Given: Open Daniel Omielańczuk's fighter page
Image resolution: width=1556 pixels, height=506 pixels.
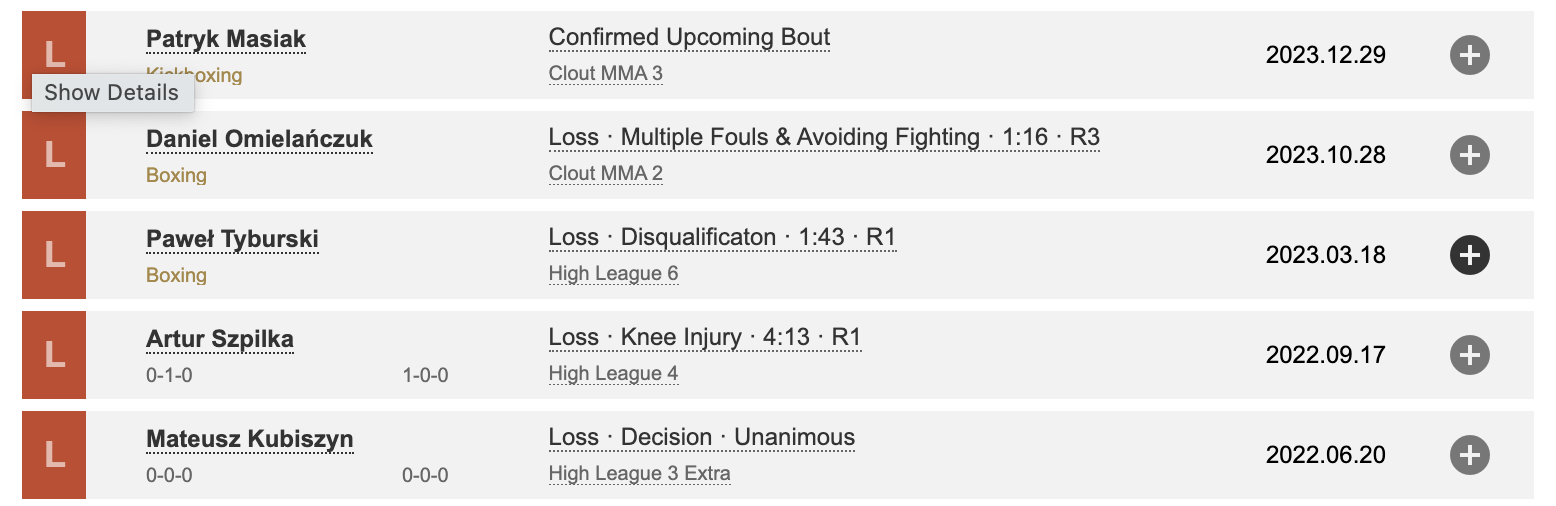Looking at the screenshot, I should 259,139.
